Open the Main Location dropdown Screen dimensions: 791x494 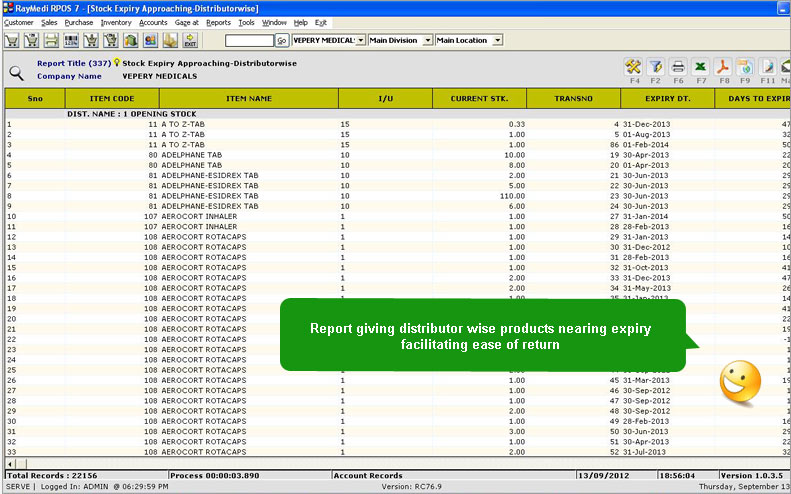(x=497, y=40)
